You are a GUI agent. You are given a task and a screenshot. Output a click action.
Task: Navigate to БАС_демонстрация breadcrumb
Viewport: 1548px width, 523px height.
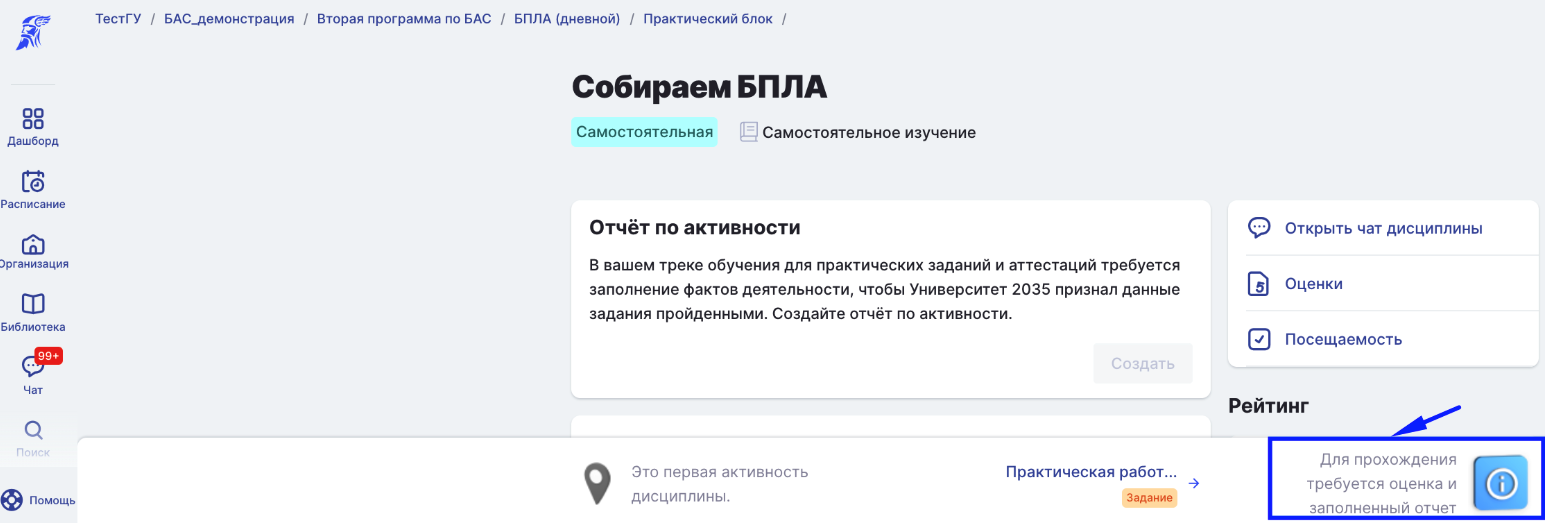coord(229,19)
